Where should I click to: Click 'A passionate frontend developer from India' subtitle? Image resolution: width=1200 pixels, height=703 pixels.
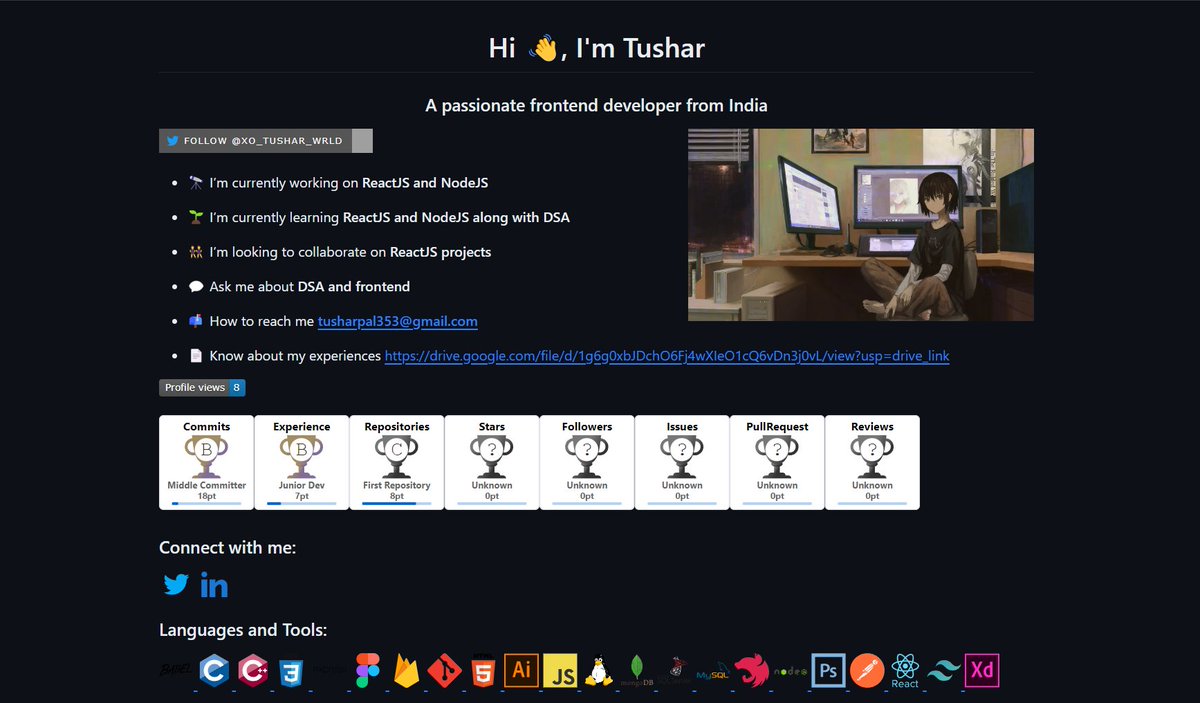coord(597,105)
